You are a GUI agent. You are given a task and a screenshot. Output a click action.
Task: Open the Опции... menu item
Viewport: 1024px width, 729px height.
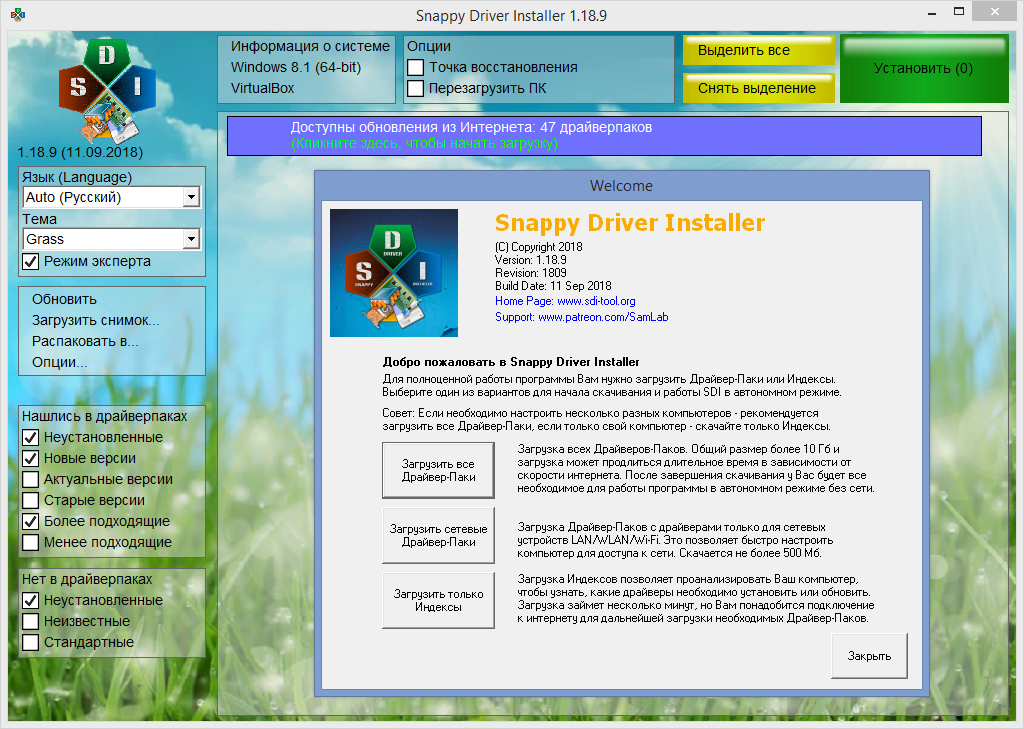(x=59, y=362)
